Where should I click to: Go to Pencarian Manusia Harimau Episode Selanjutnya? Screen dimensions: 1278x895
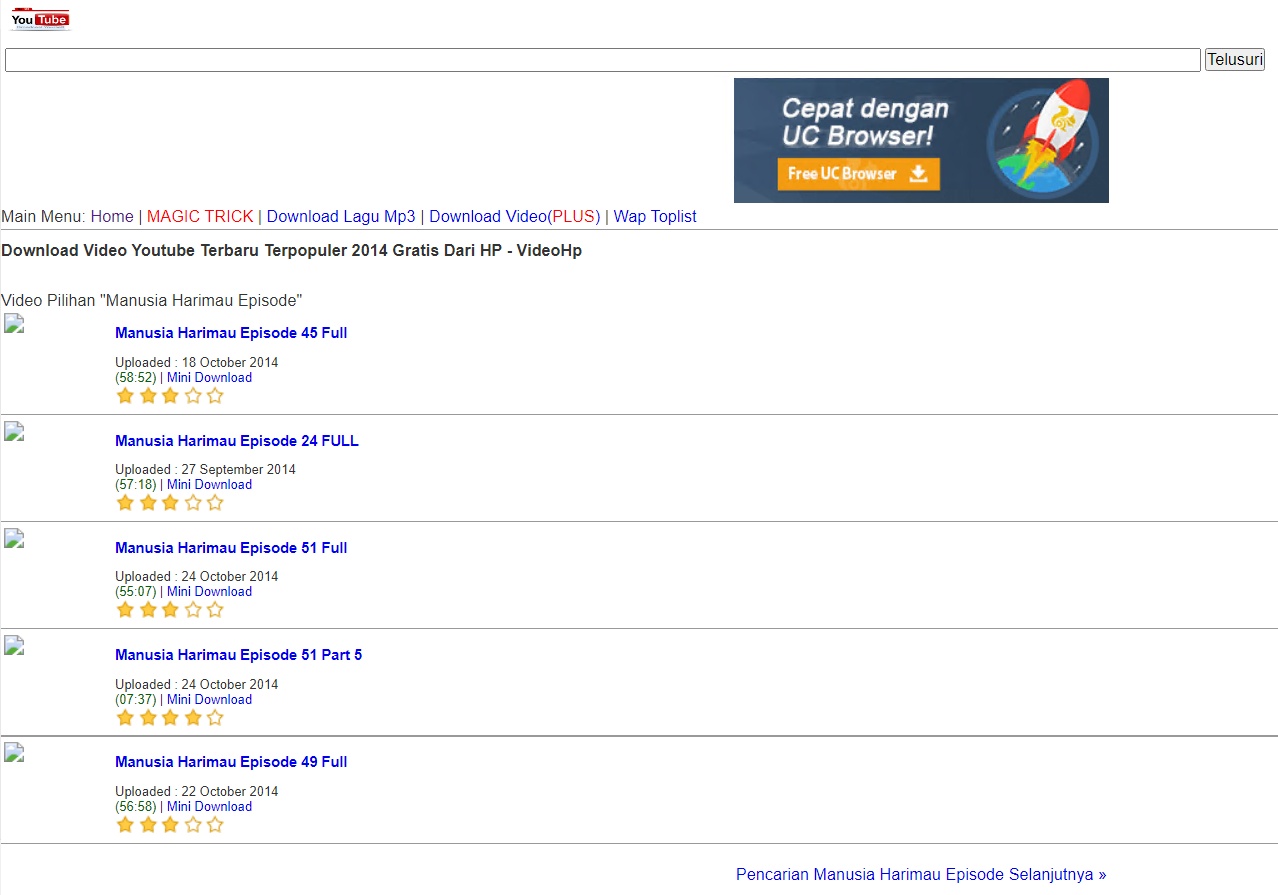tap(920, 874)
